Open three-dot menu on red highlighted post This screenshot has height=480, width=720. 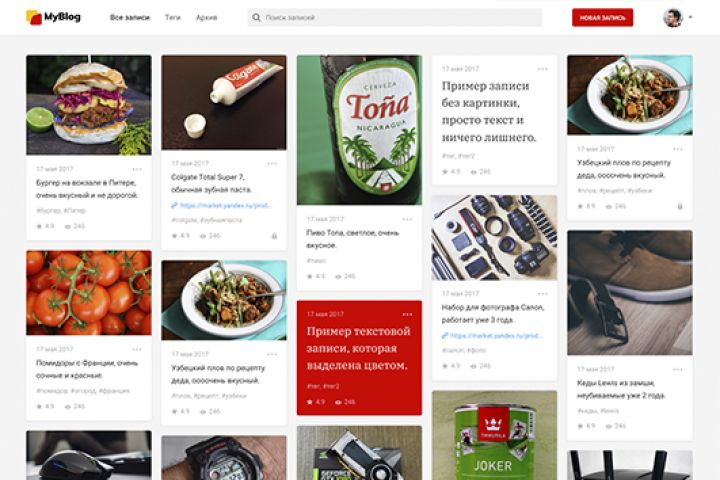click(x=407, y=314)
